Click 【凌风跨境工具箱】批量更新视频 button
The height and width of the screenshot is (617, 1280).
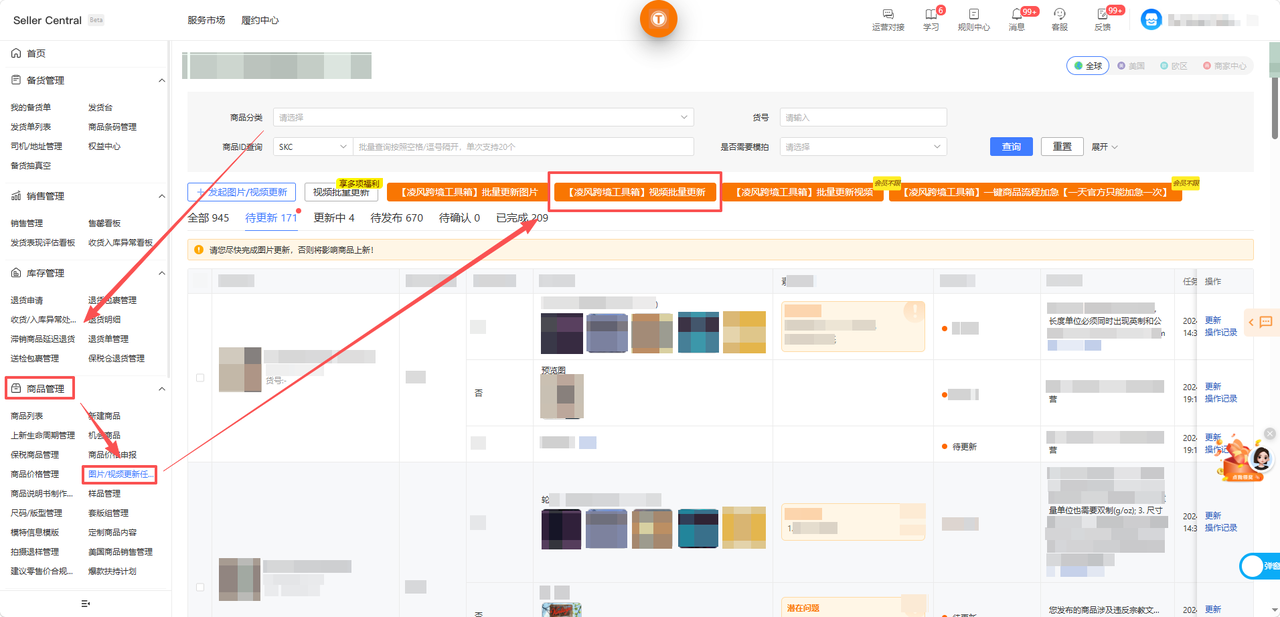(803, 192)
